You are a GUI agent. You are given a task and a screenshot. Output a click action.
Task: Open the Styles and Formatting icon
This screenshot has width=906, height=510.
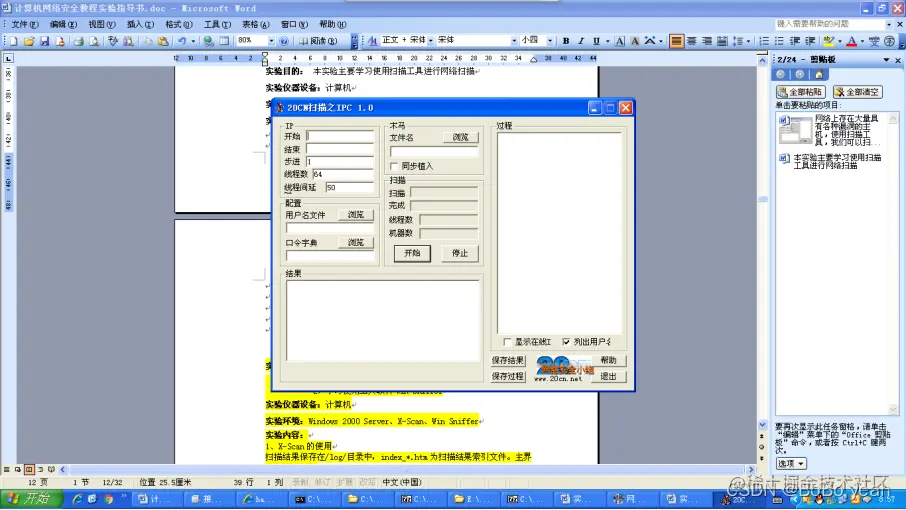(x=372, y=40)
